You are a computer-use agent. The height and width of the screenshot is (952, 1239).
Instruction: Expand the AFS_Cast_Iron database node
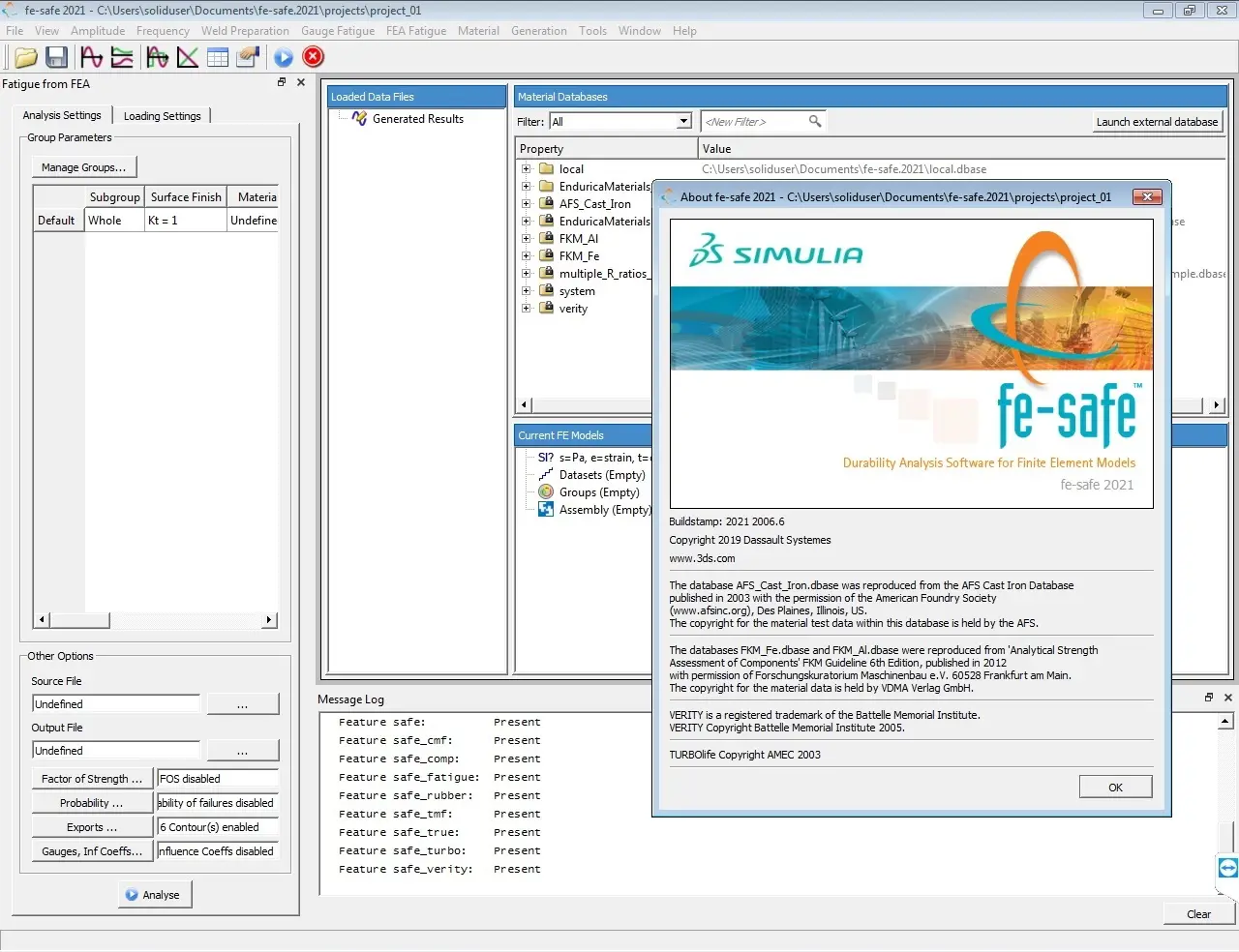527,204
